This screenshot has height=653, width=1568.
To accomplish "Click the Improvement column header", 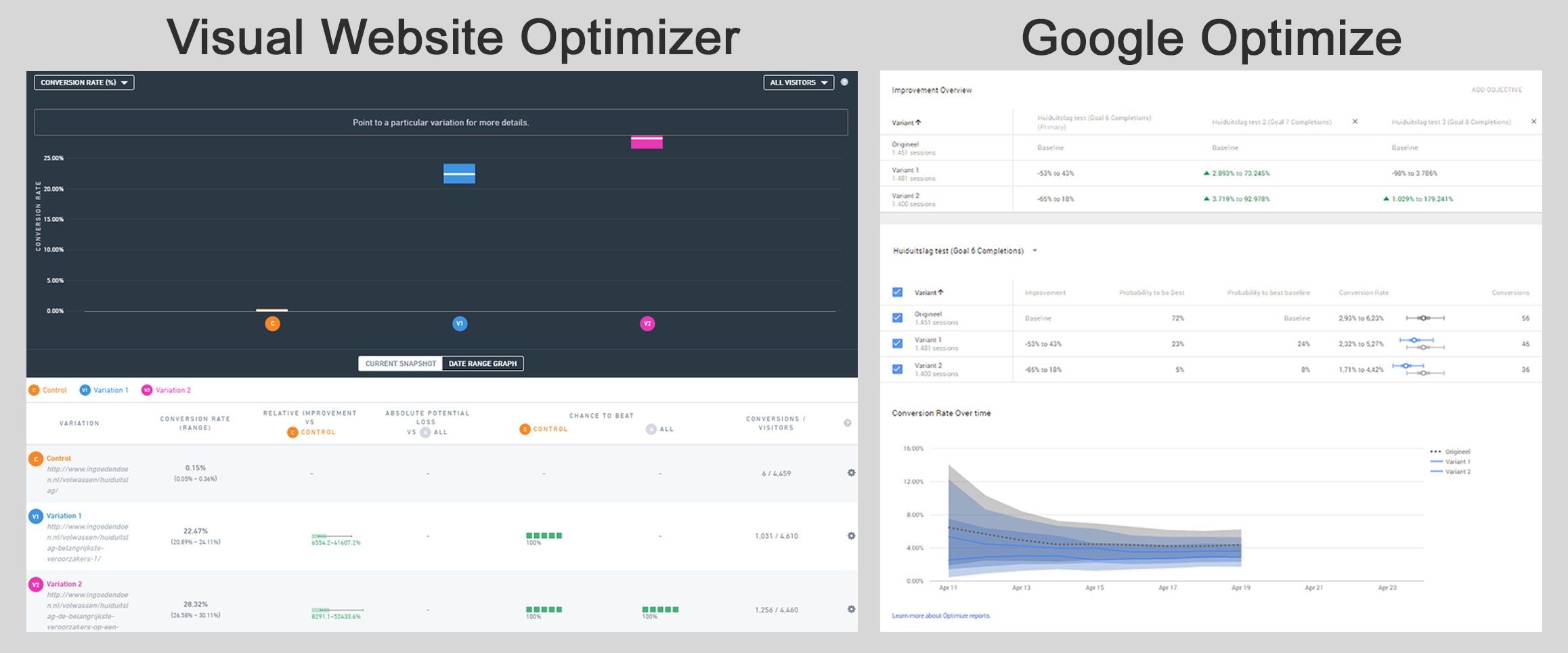I will pos(1045,293).
